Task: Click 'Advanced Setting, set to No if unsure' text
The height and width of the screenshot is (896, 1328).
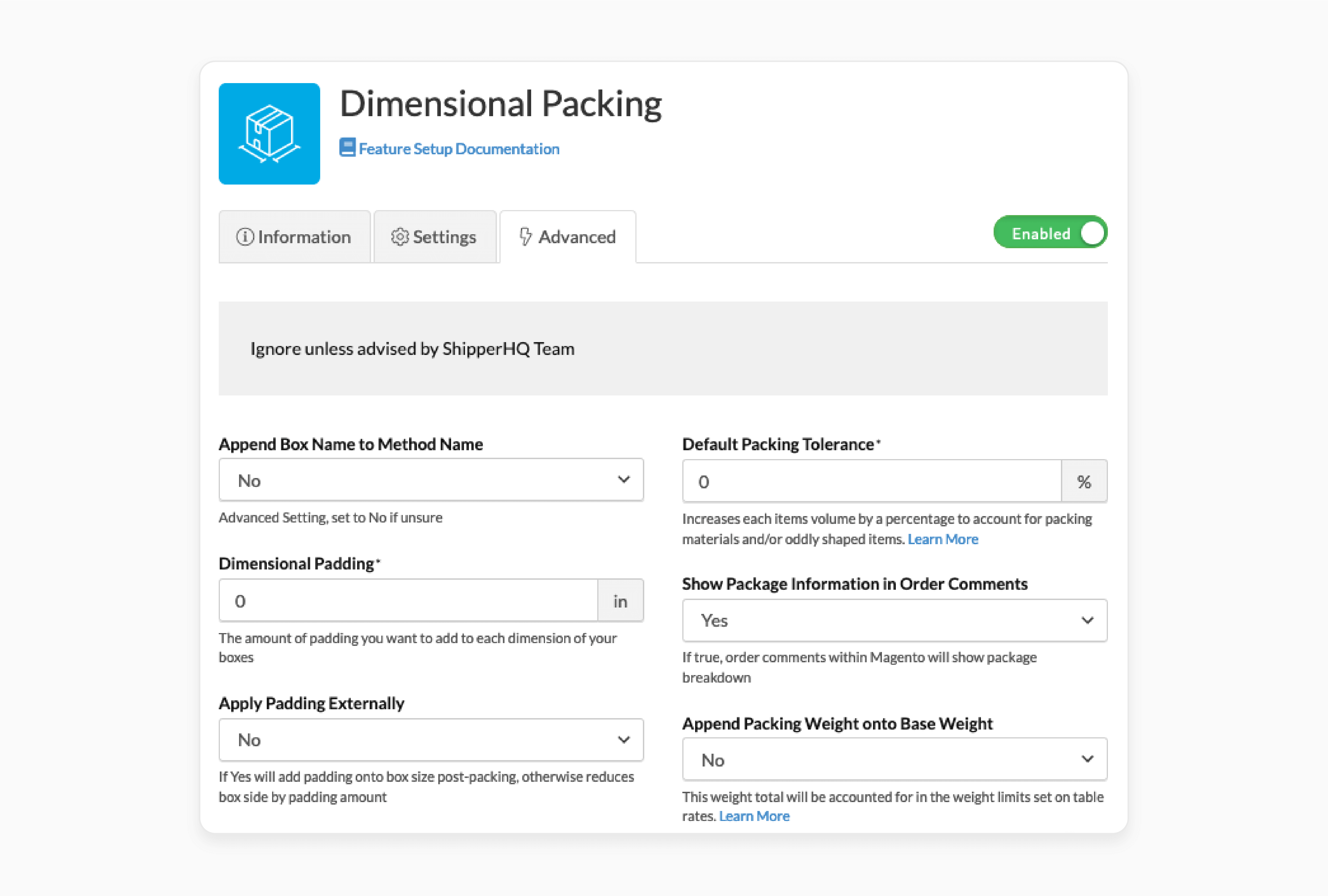Action: point(330,517)
